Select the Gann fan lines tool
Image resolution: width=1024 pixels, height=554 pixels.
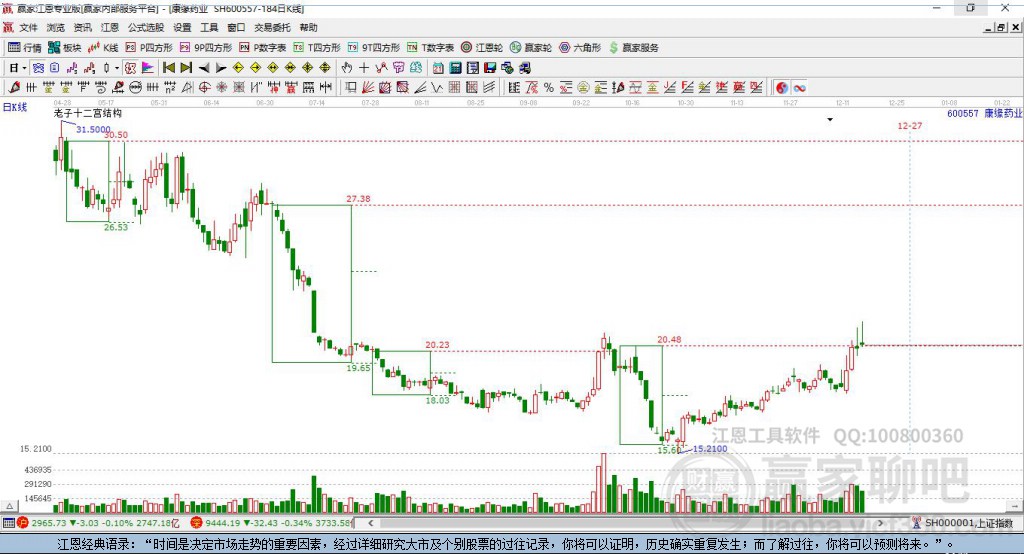coord(368,87)
